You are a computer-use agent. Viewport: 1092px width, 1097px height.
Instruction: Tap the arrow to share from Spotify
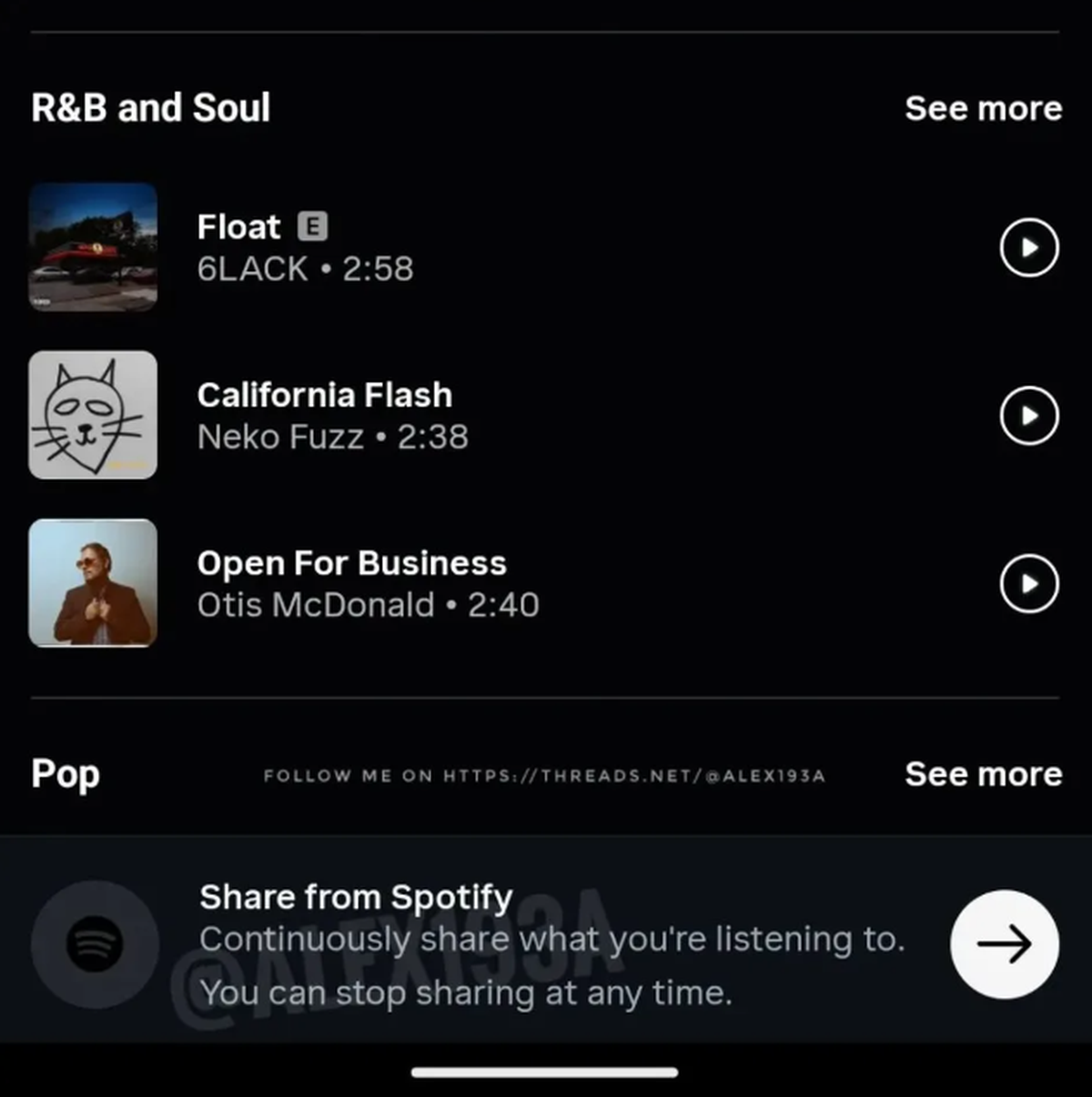(1005, 944)
